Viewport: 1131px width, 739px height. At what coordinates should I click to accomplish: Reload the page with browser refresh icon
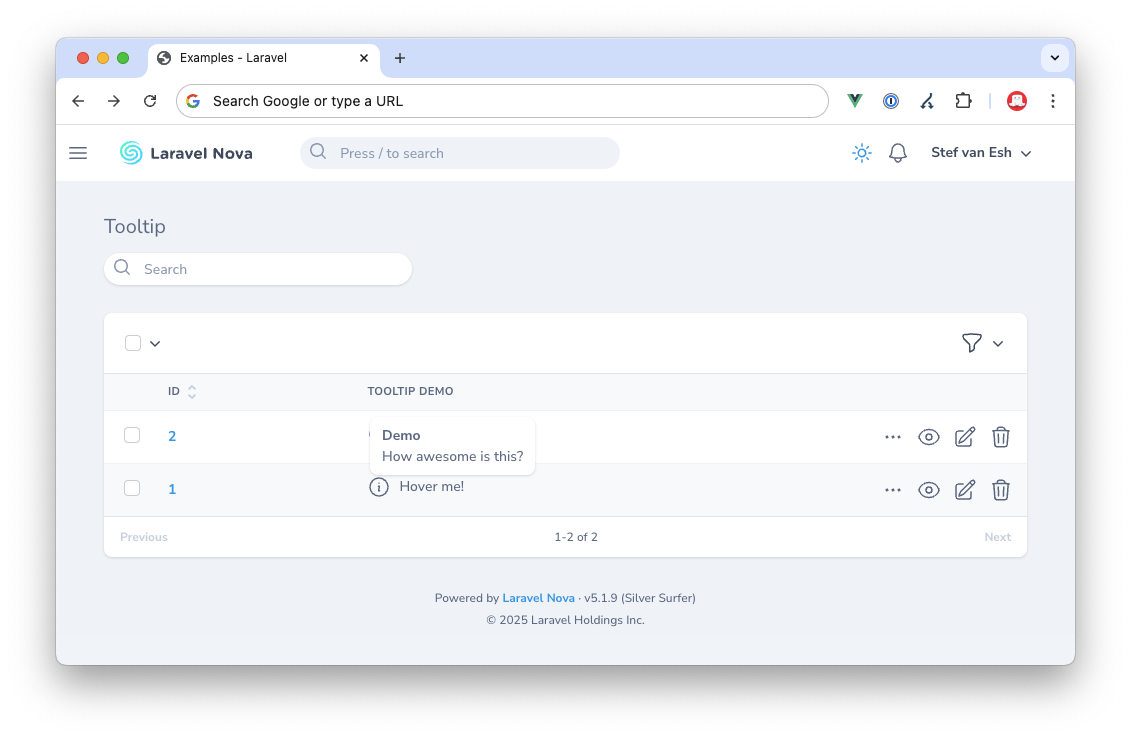click(150, 101)
